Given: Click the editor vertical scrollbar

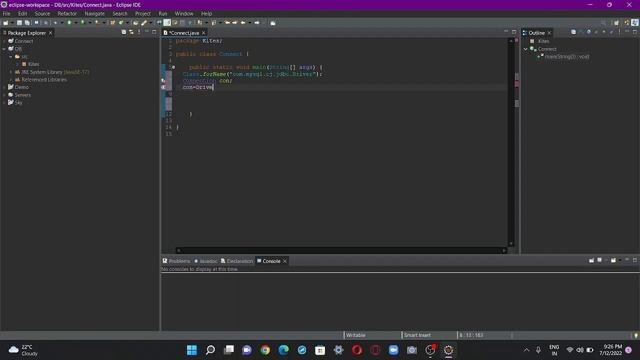Looking at the screenshot, I should [511, 141].
